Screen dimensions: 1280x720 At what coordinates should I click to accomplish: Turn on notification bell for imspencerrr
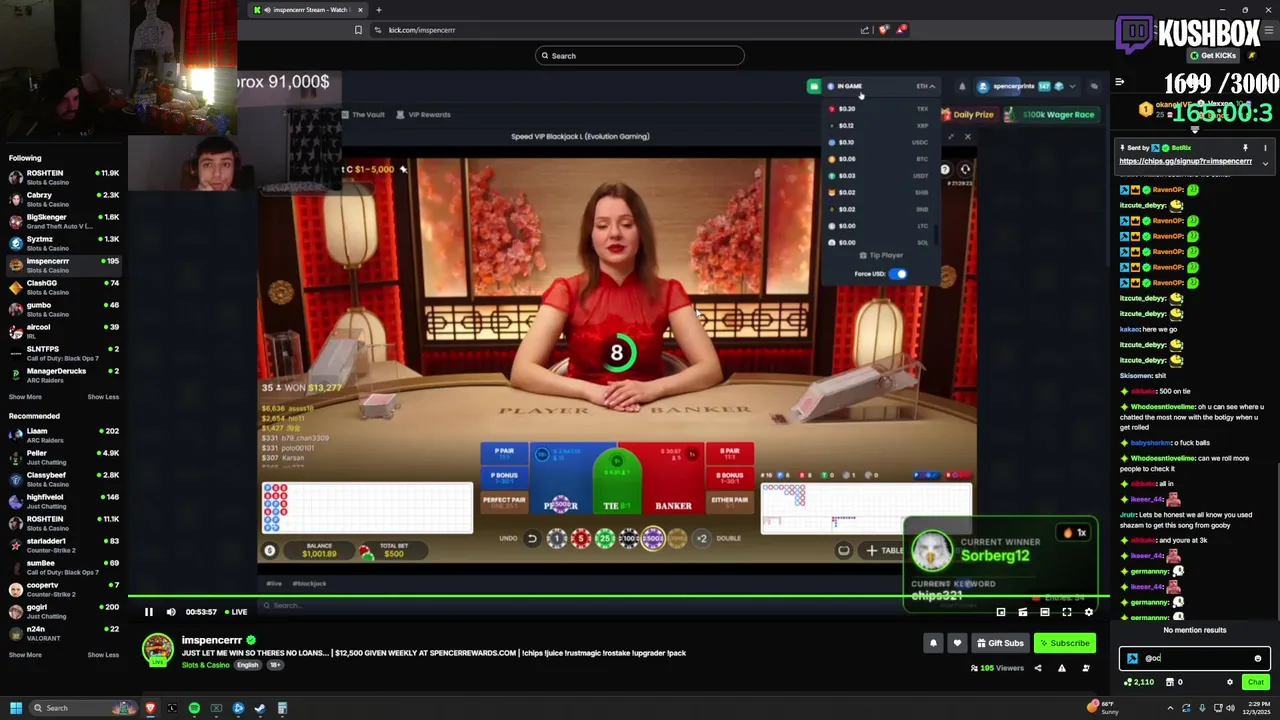tap(933, 643)
